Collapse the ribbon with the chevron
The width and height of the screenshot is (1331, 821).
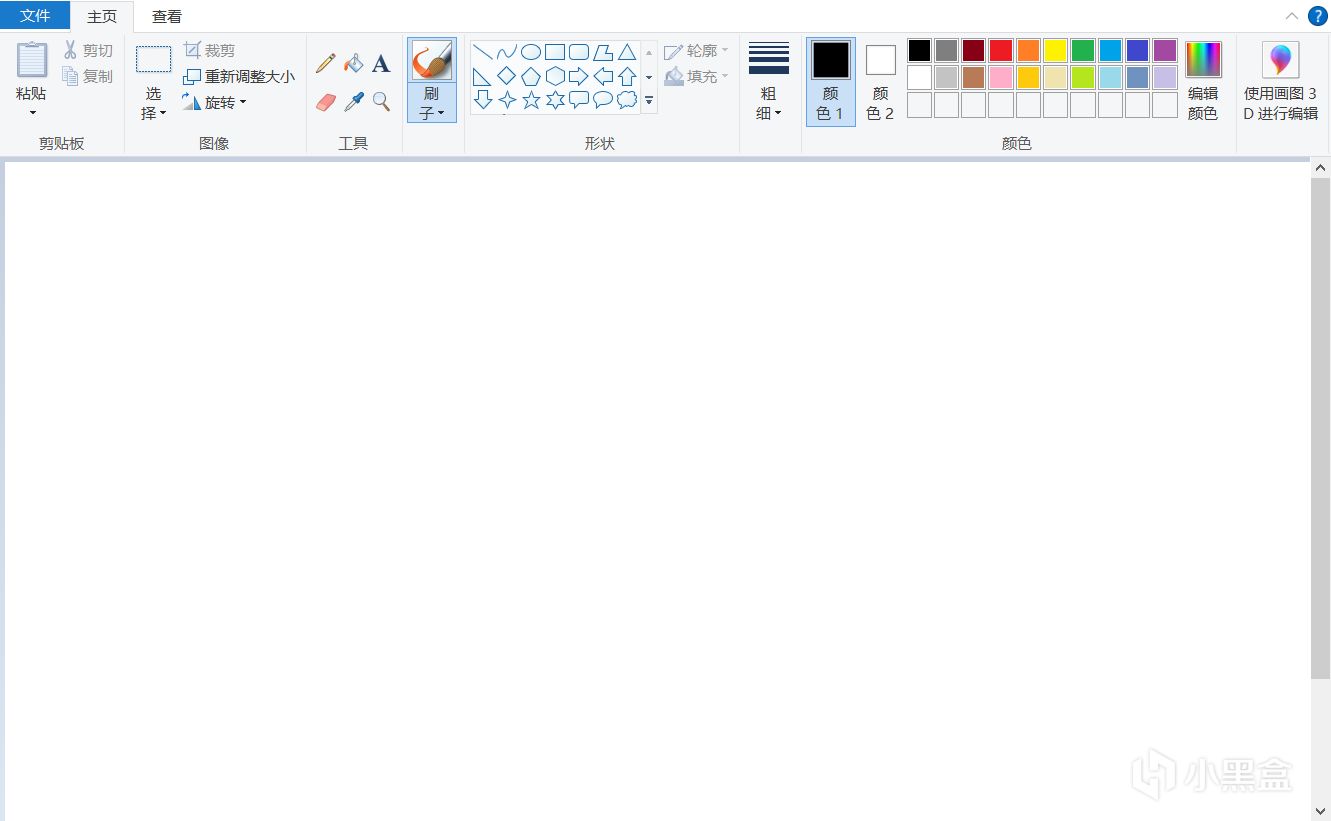tap(1292, 16)
